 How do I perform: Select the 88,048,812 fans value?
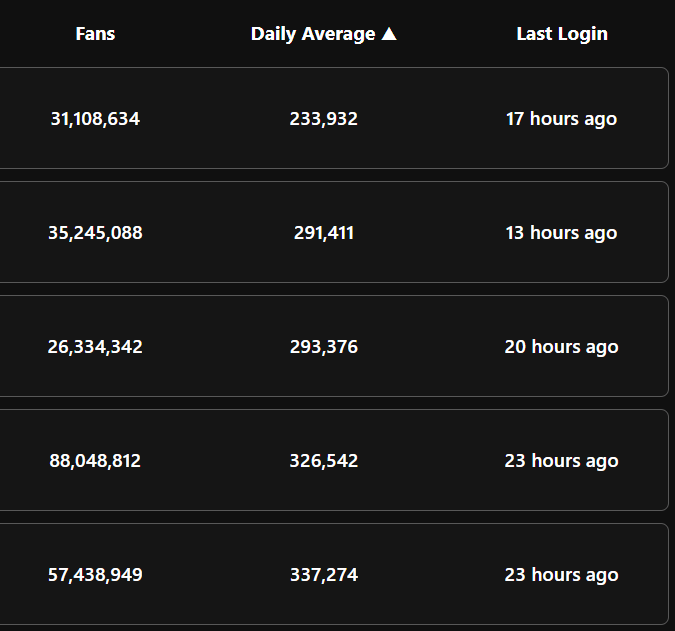coord(95,461)
